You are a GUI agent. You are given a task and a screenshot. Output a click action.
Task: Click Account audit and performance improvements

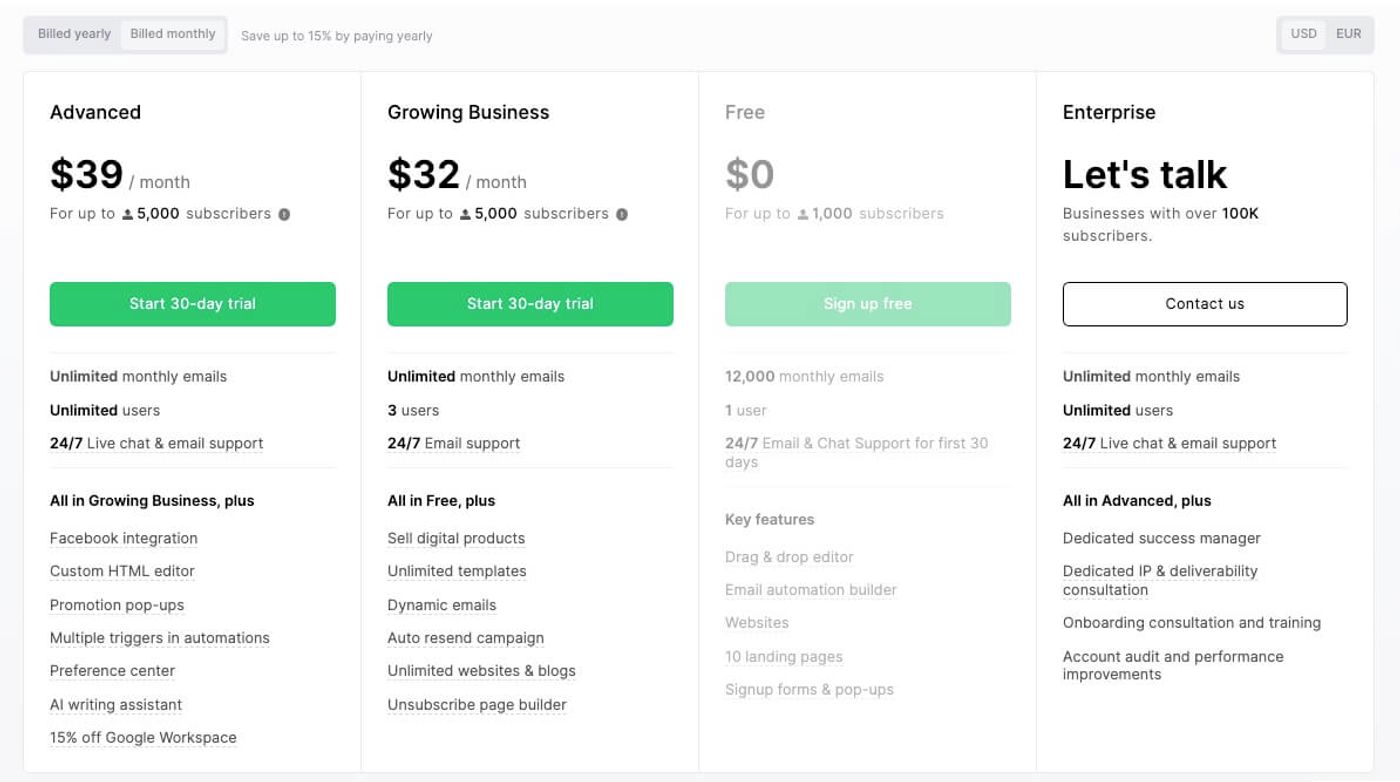1173,665
